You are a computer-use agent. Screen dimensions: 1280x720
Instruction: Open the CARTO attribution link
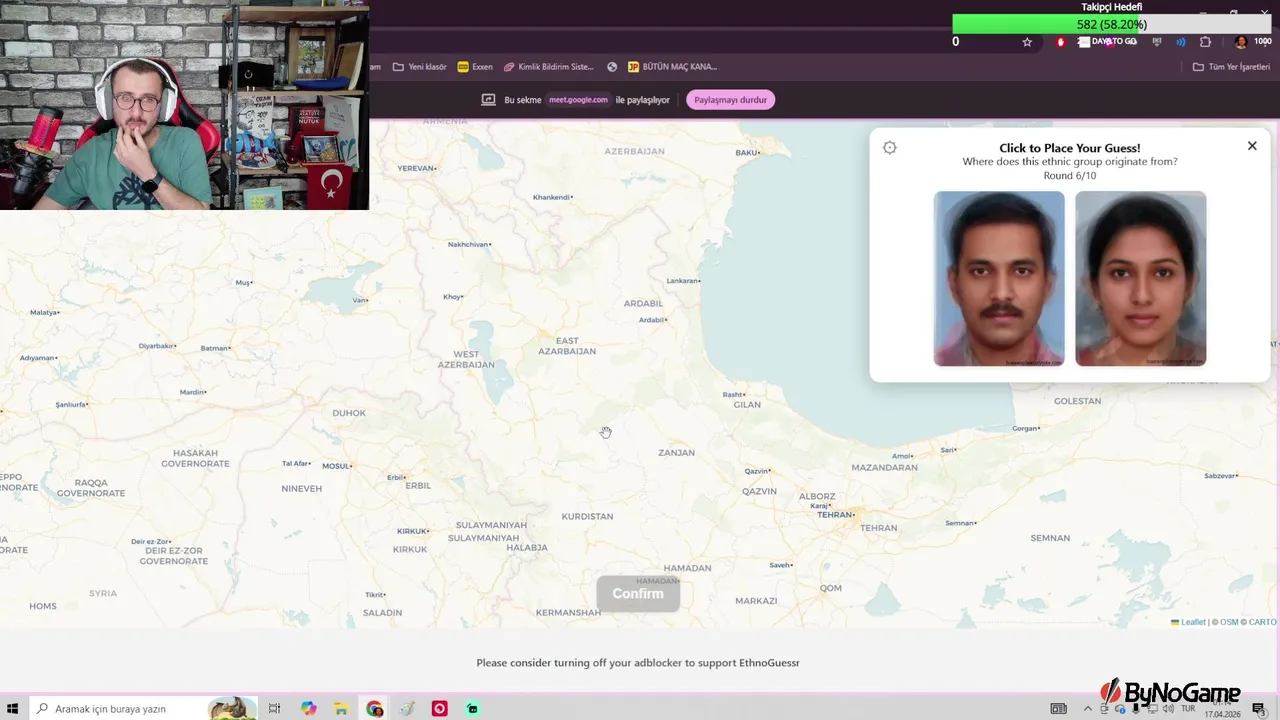pyautogui.click(x=1262, y=622)
